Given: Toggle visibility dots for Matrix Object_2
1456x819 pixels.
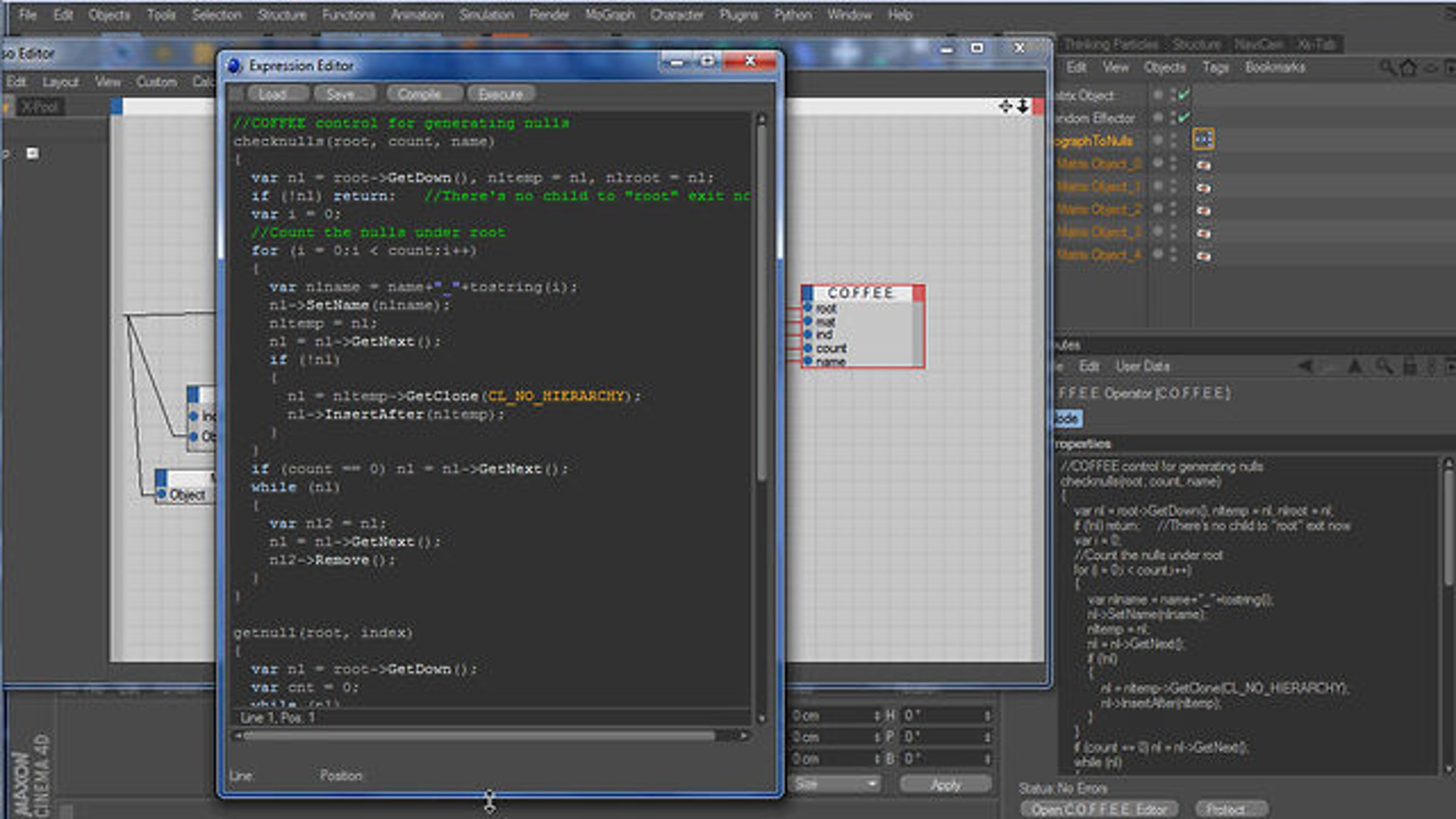Looking at the screenshot, I should coord(1173,209).
